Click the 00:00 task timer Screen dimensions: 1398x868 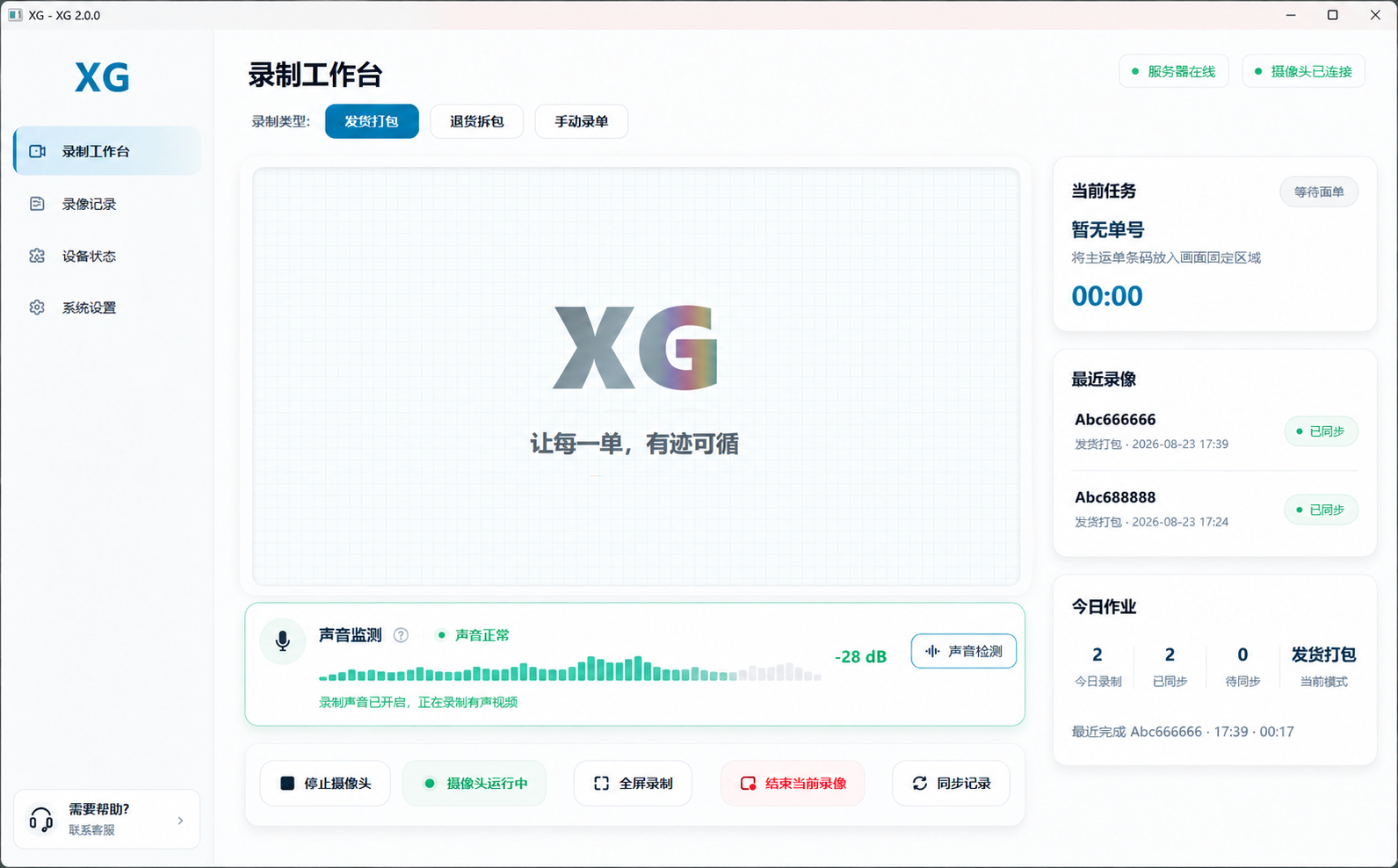[1107, 296]
